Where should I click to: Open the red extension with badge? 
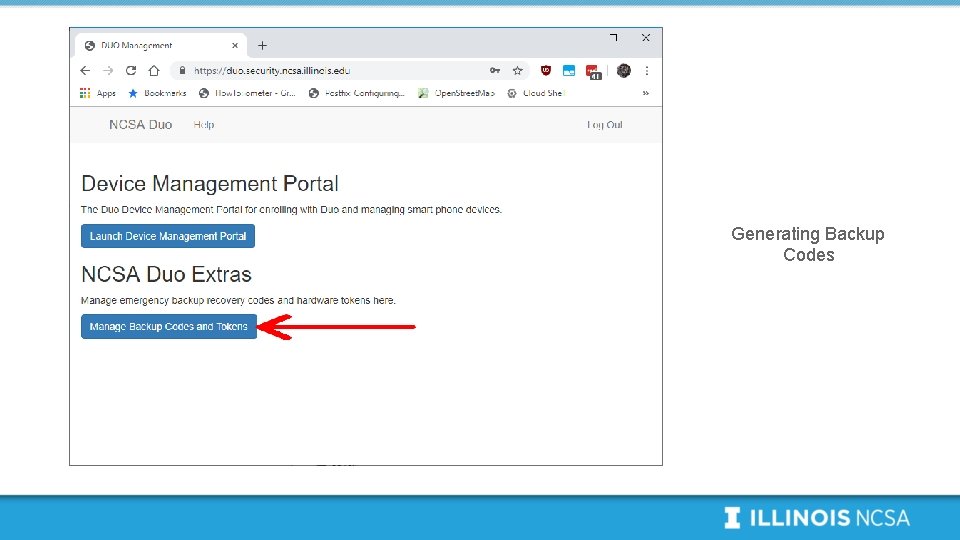[593, 72]
